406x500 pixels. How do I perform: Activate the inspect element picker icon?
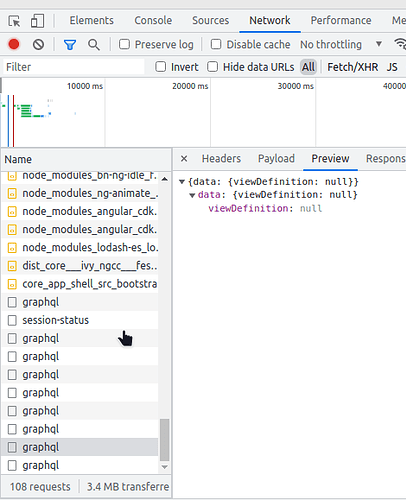(14, 21)
